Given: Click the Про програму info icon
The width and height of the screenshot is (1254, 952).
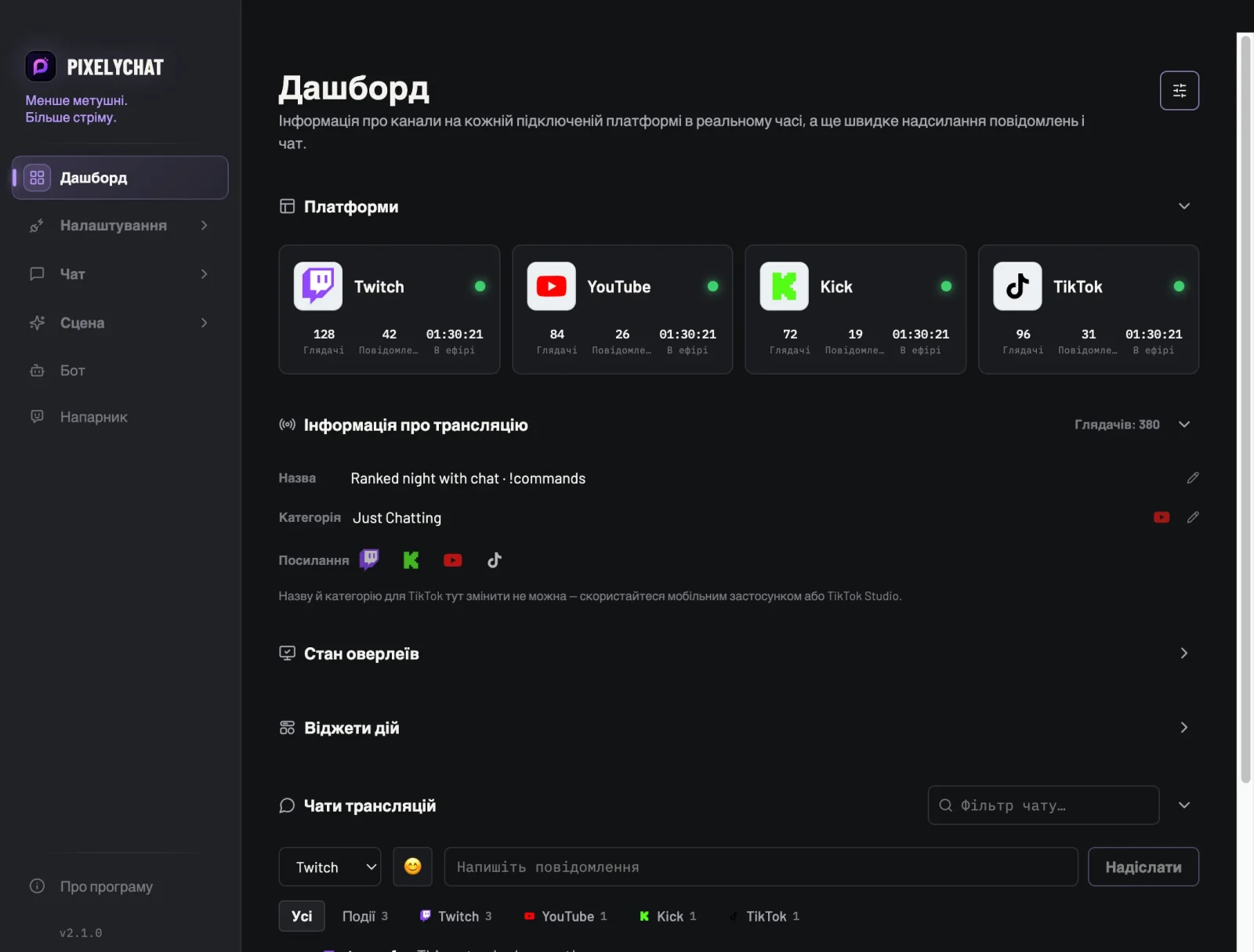Looking at the screenshot, I should (37, 886).
